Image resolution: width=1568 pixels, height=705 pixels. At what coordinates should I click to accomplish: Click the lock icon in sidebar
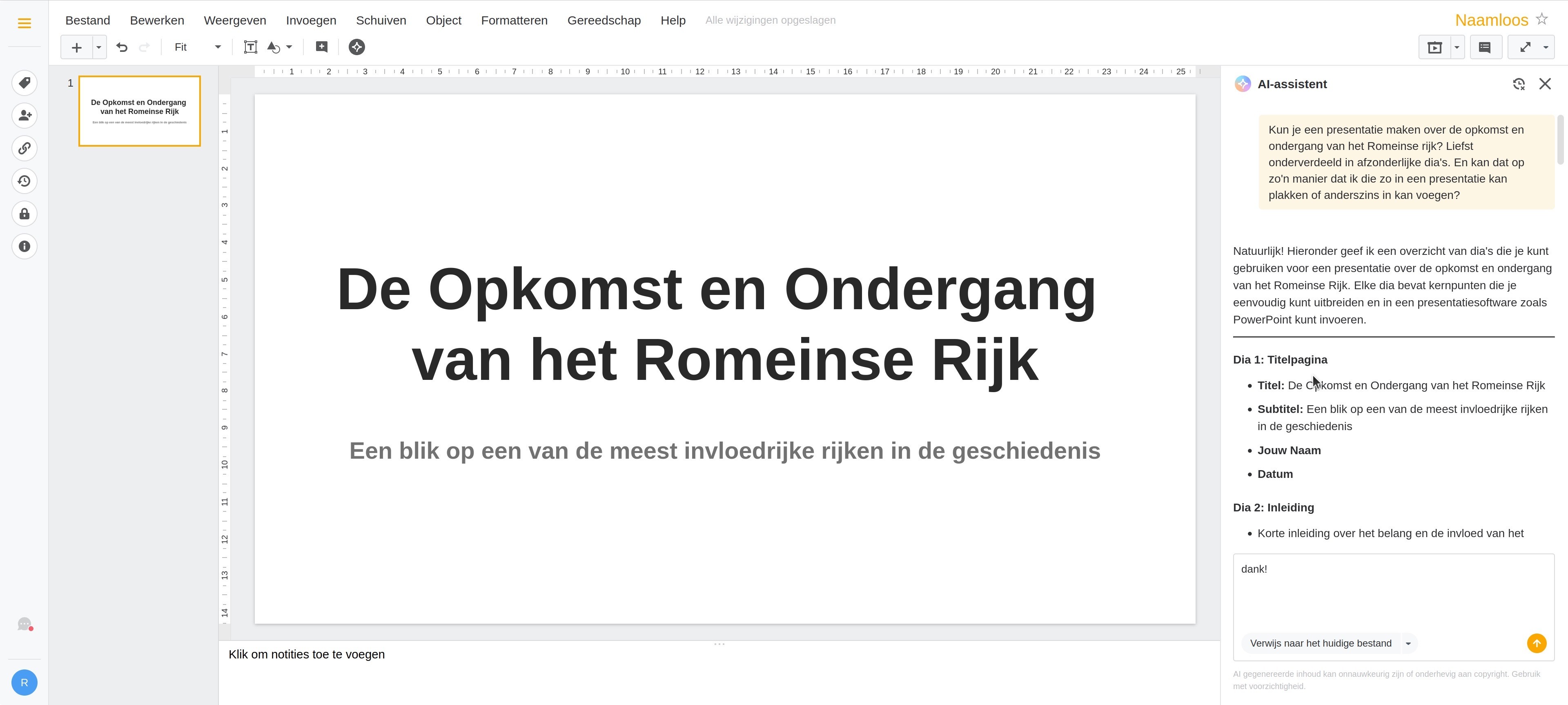24,214
